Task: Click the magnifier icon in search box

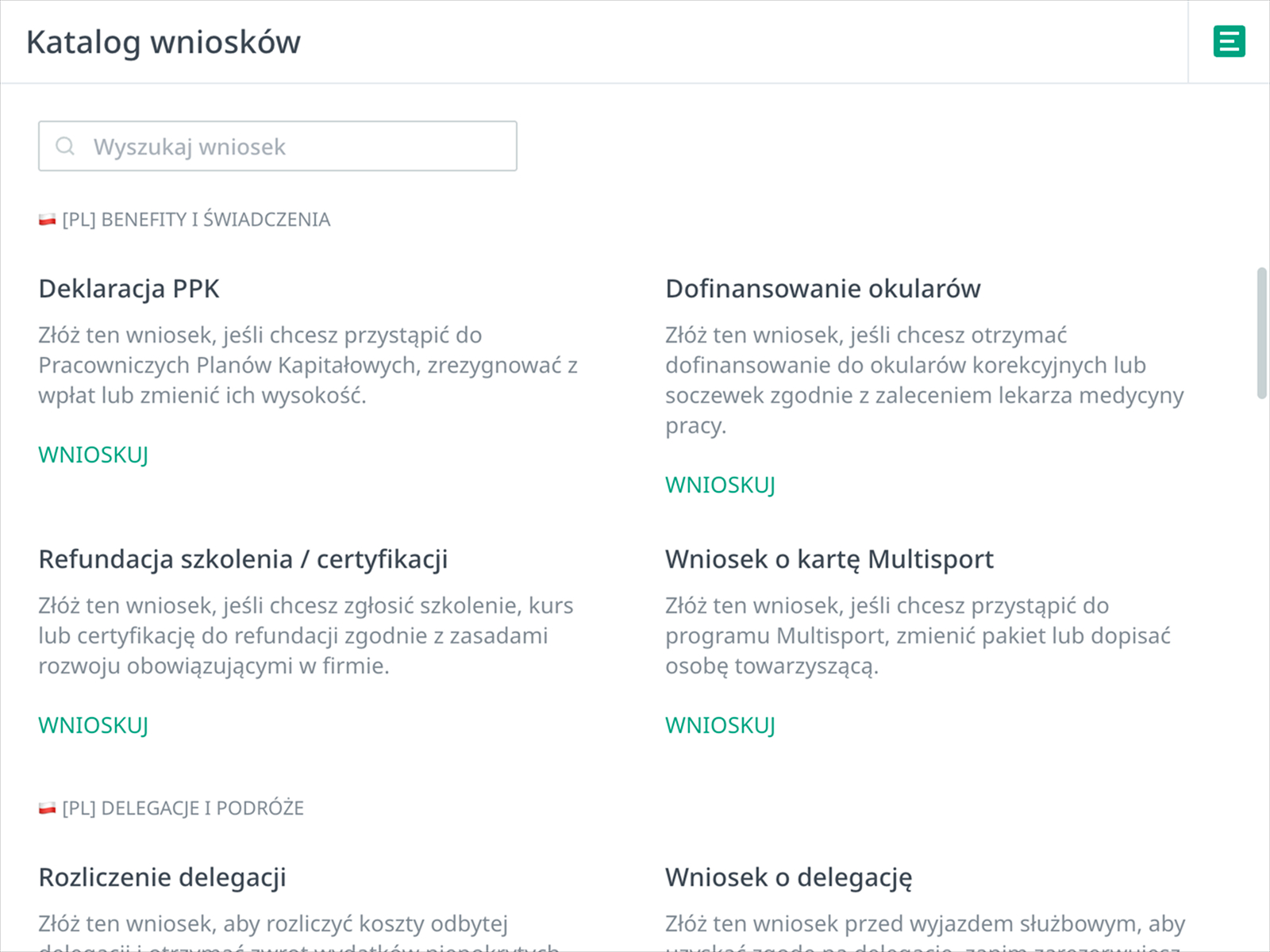Action: tap(65, 146)
